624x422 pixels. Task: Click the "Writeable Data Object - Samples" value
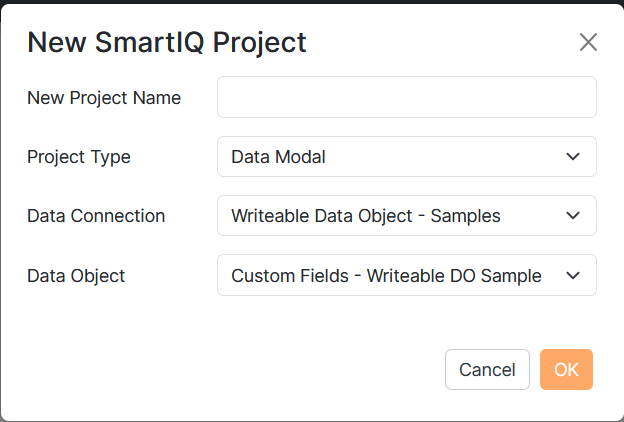(x=365, y=216)
